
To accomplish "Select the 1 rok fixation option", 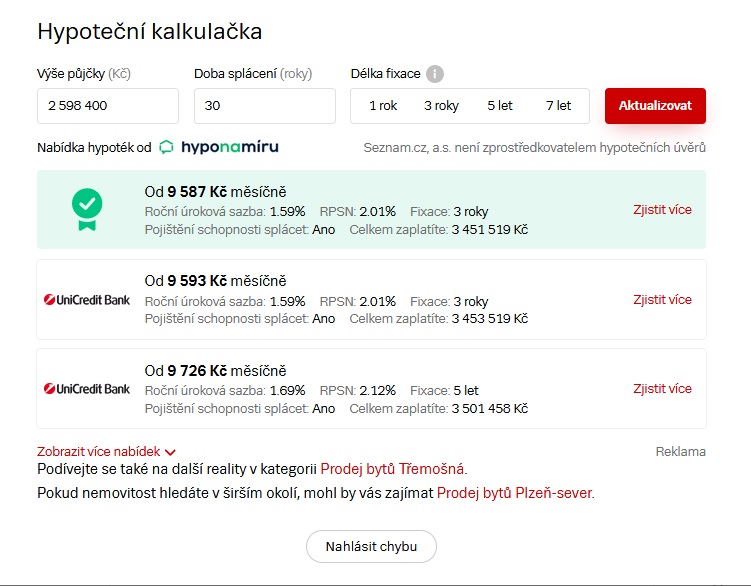I will click(x=383, y=105).
